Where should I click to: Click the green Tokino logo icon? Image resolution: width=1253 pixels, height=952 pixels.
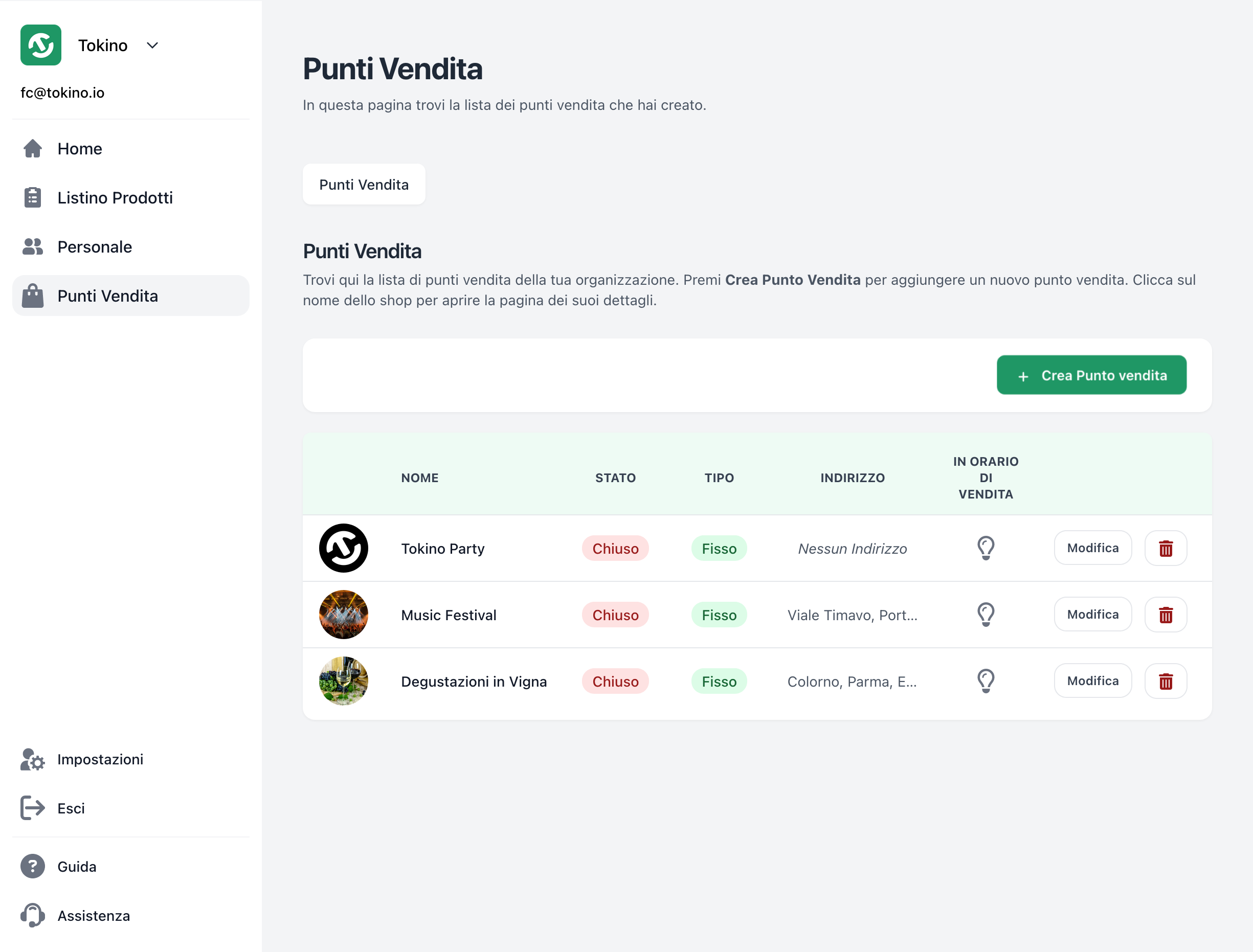pyautogui.click(x=41, y=46)
